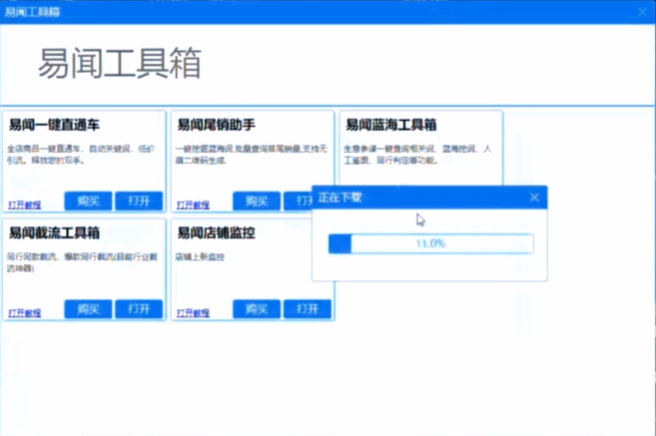This screenshot has width=656, height=436.
Task: Select the 易闻截流工具箱 card title
Action: click(54, 233)
